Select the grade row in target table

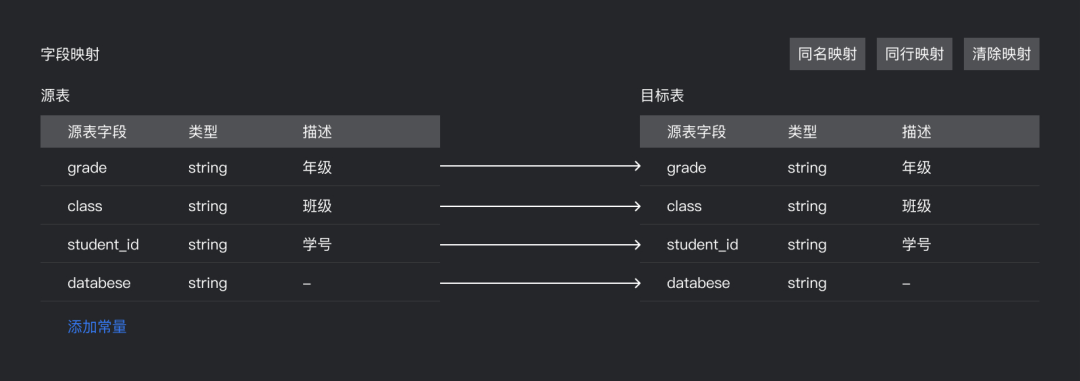(x=840, y=167)
